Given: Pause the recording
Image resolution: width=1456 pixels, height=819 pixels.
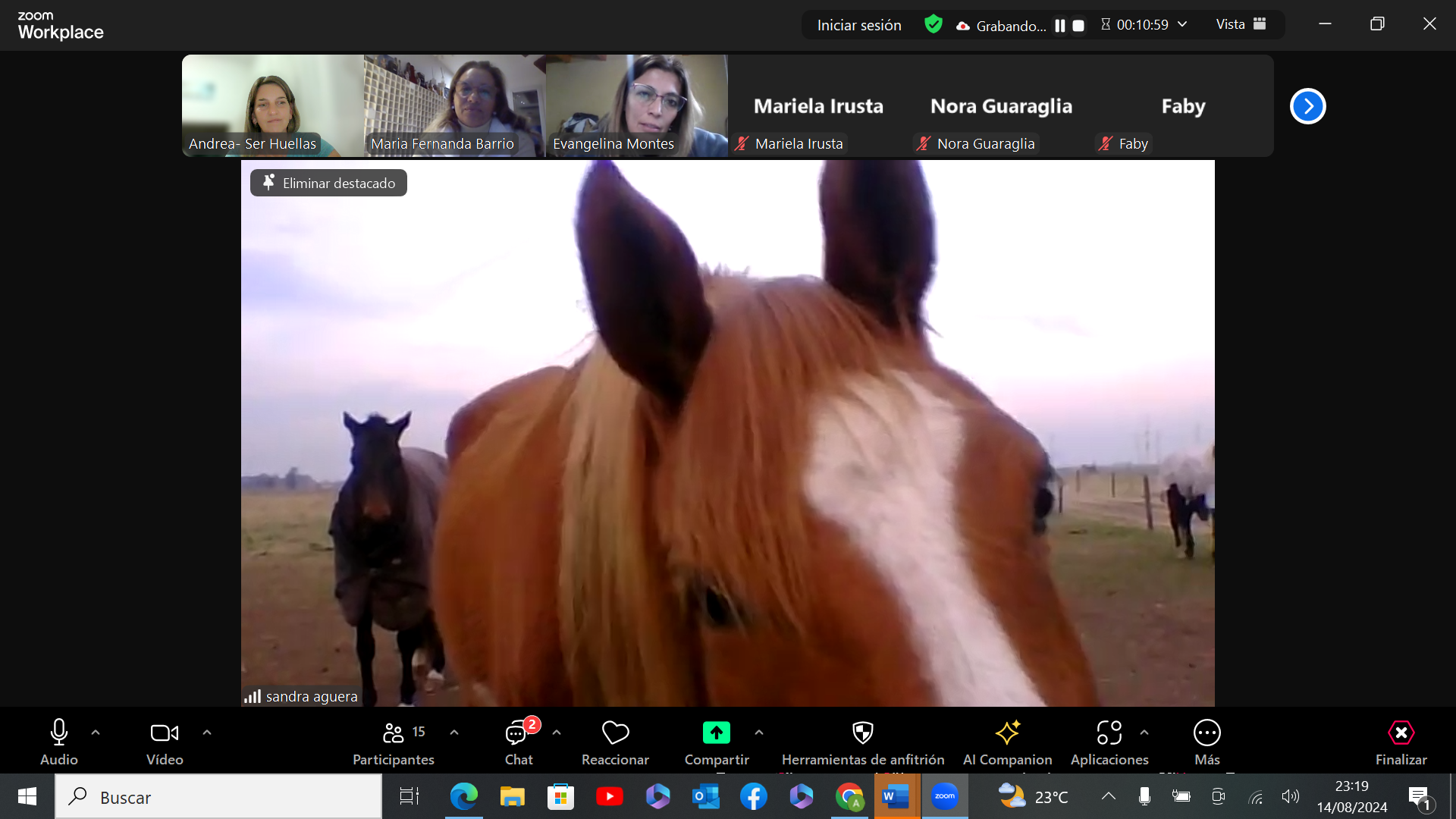Looking at the screenshot, I should click(x=1060, y=25).
